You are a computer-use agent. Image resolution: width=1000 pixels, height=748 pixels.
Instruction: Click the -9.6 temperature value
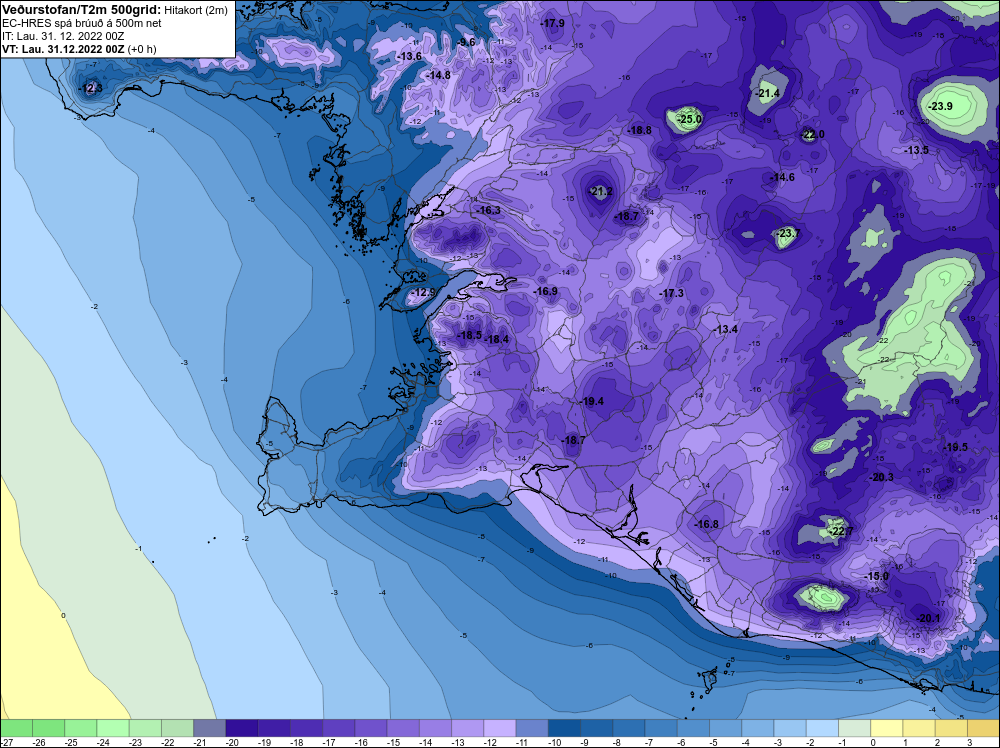pos(466,42)
